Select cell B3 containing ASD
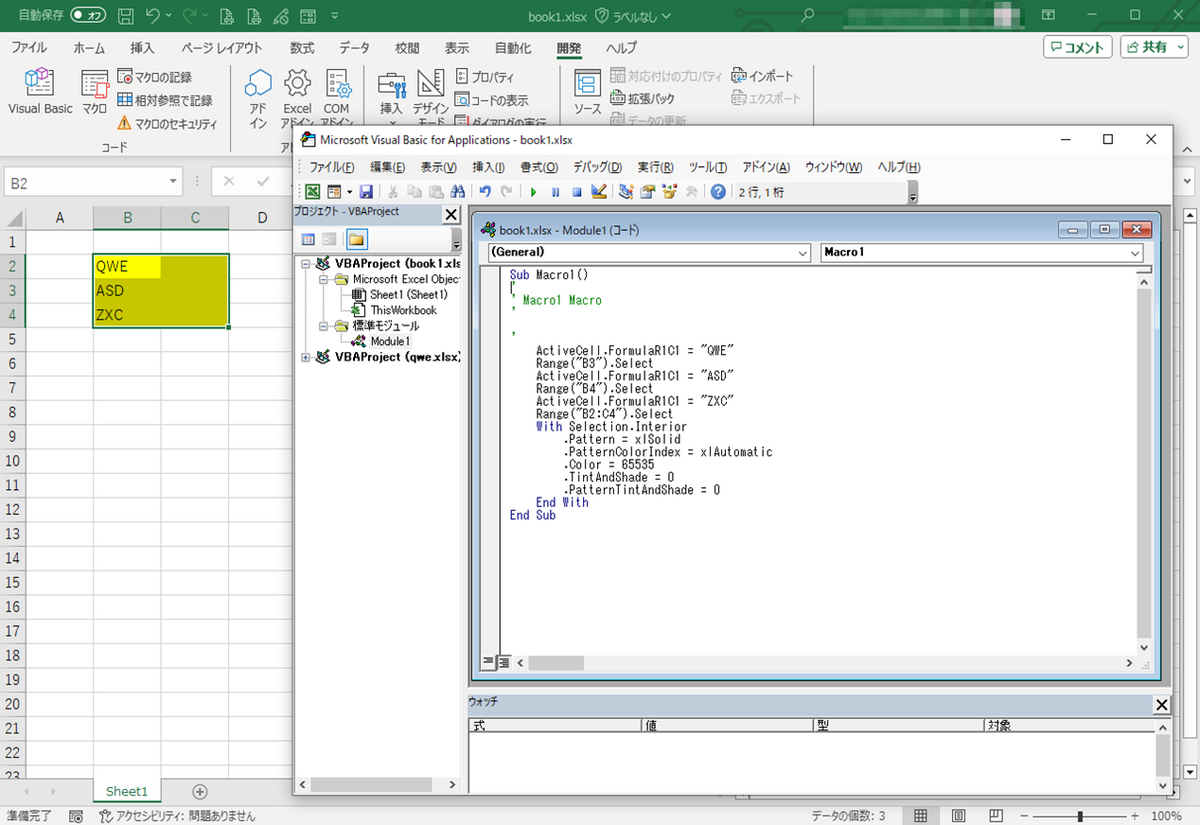This screenshot has width=1200, height=825. tap(127, 291)
